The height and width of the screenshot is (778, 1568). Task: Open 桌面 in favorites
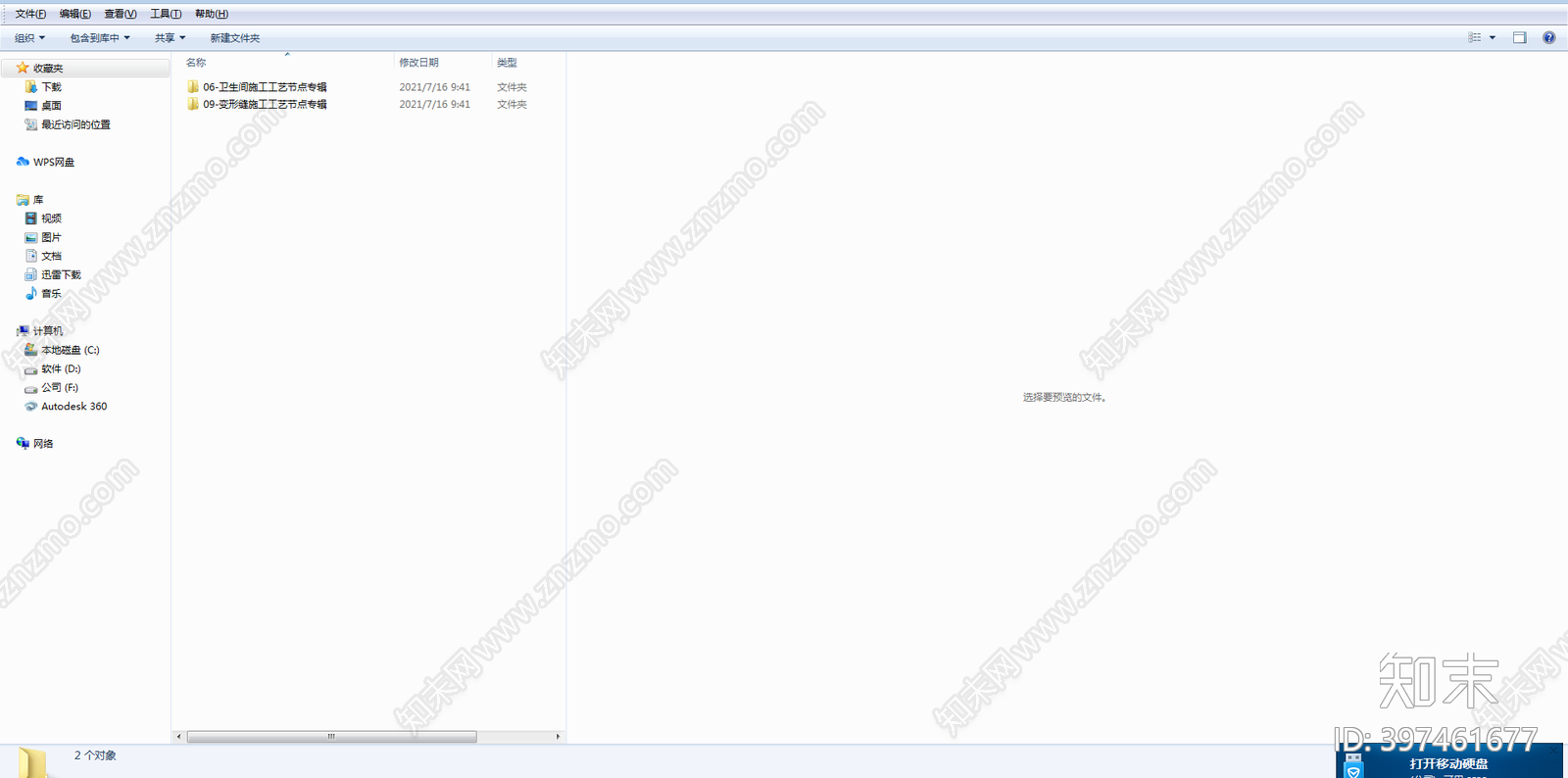click(x=51, y=106)
